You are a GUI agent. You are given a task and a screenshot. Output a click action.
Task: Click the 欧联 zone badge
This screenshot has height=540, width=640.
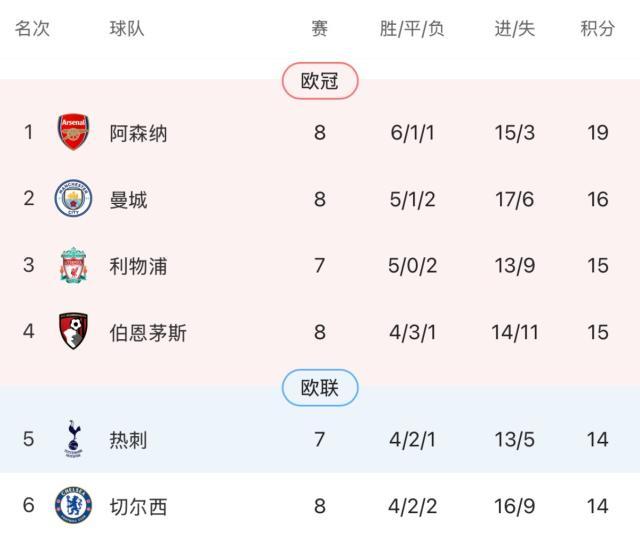point(320,388)
